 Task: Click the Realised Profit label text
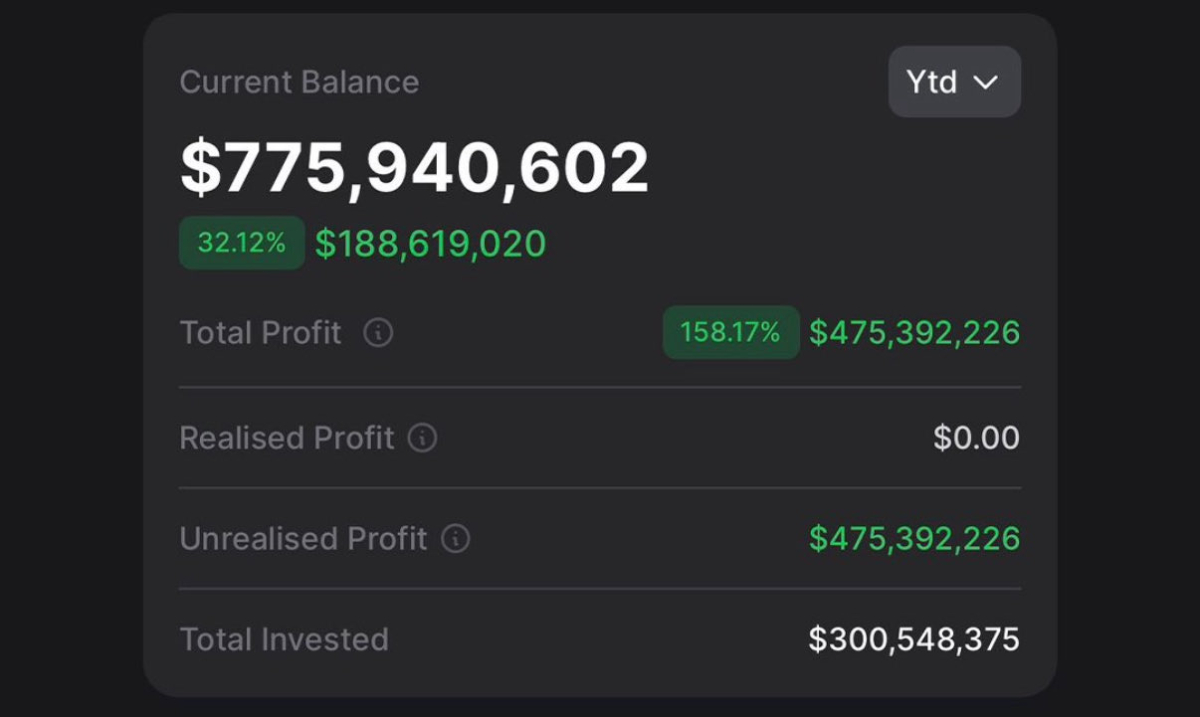(x=286, y=437)
